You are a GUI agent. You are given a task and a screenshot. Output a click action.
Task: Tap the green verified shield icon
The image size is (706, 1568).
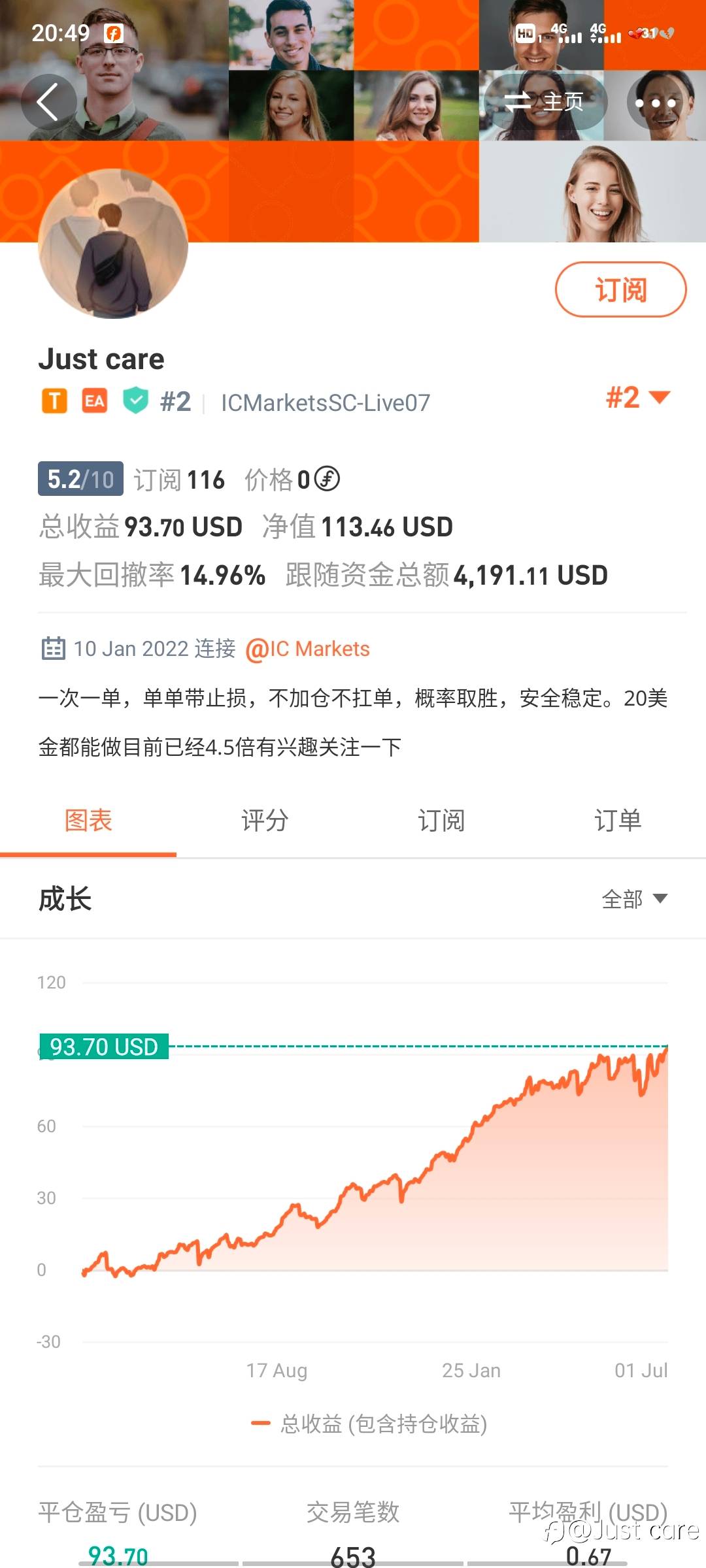136,401
